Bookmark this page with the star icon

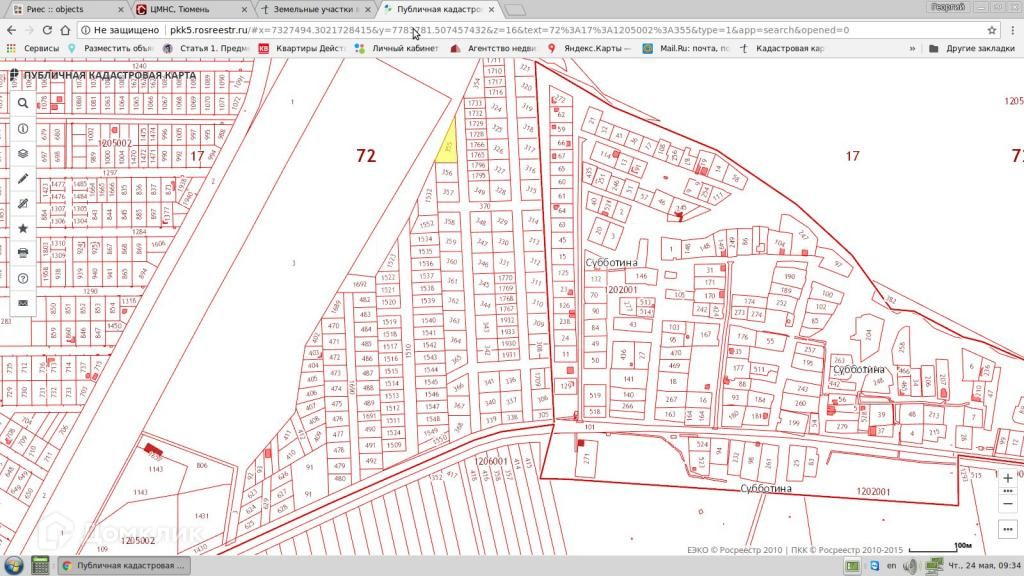pos(992,30)
